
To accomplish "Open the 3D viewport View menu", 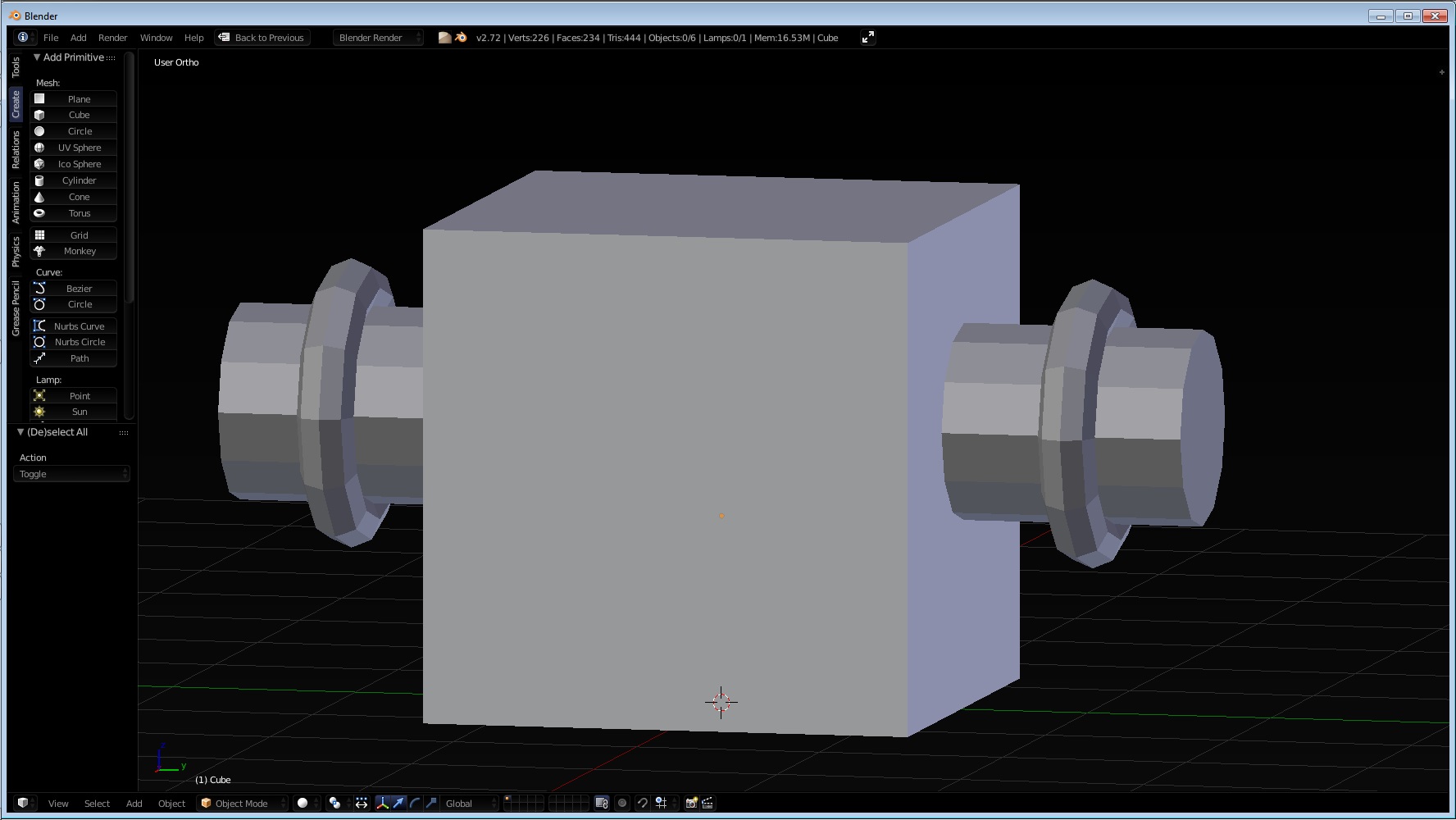I will (x=58, y=804).
